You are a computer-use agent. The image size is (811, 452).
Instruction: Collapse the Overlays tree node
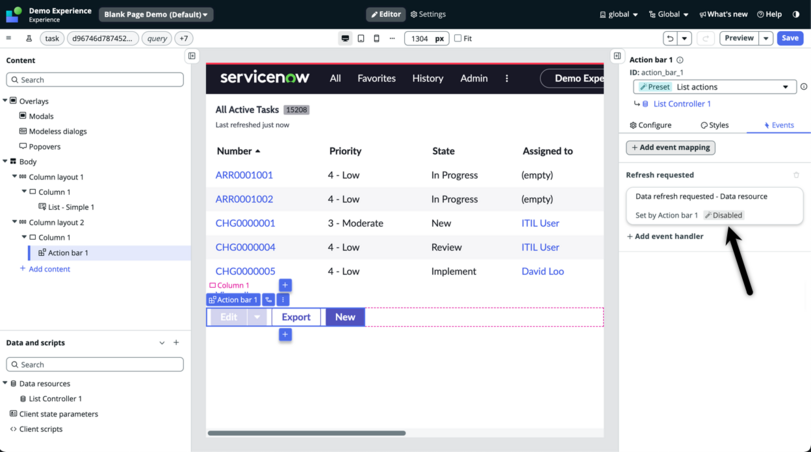(5, 101)
